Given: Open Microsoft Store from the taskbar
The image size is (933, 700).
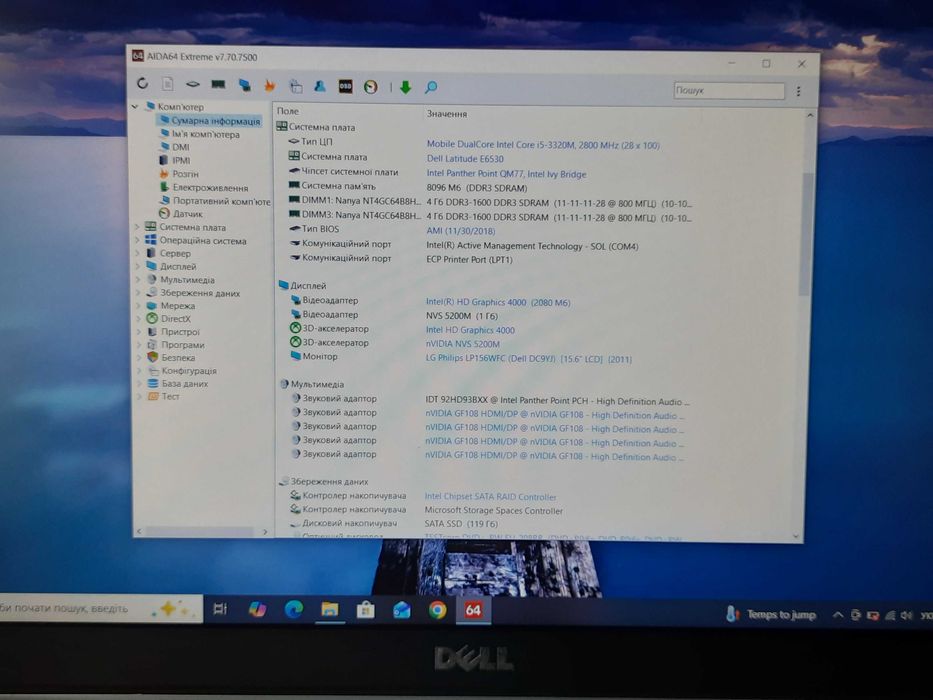Looking at the screenshot, I should tap(365, 610).
